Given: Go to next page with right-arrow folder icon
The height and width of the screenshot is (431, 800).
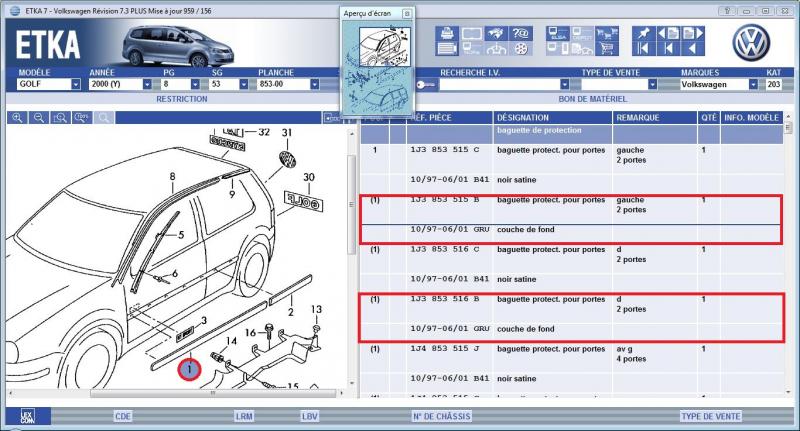Looking at the screenshot, I should tap(692, 34).
